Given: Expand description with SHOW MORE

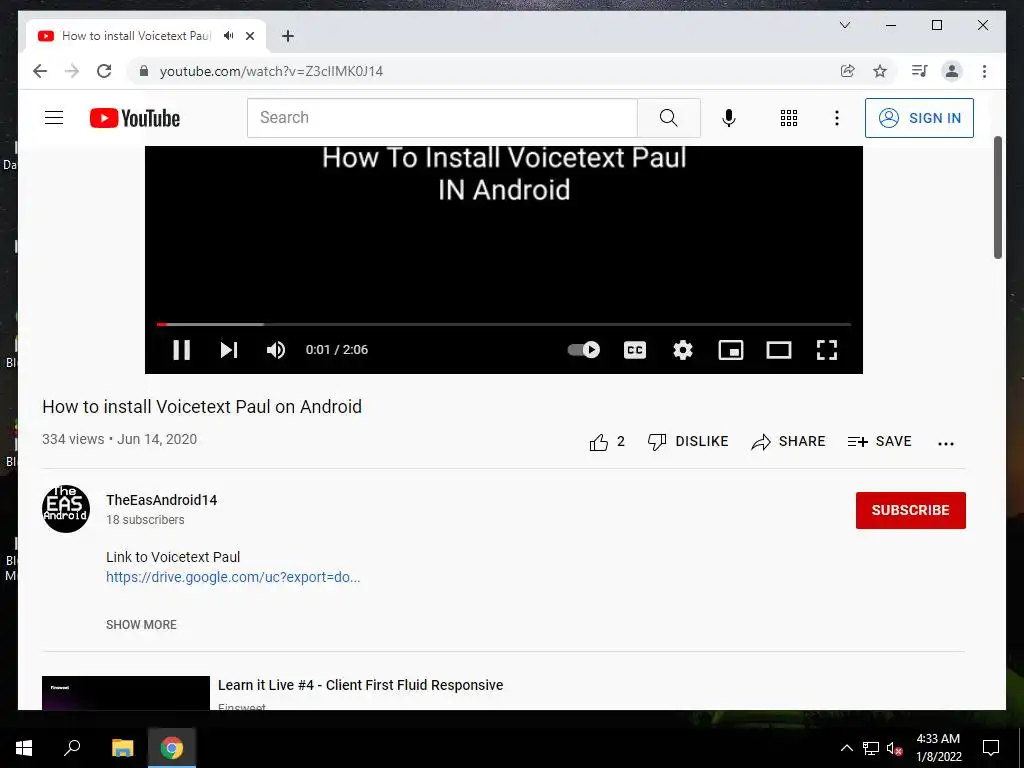Looking at the screenshot, I should [x=141, y=624].
